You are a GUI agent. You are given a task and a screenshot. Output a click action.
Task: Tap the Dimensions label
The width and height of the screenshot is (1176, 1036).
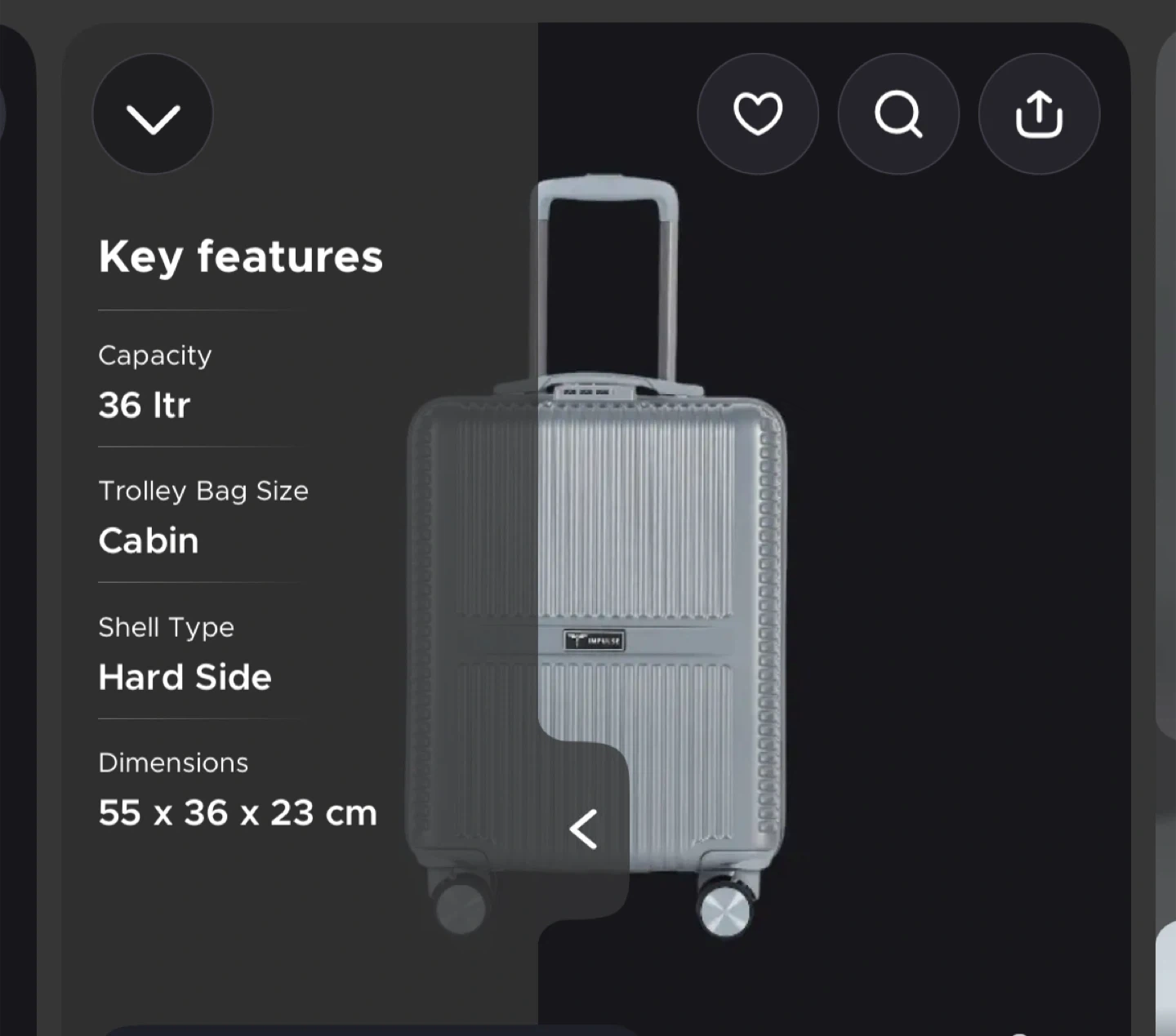coord(173,763)
